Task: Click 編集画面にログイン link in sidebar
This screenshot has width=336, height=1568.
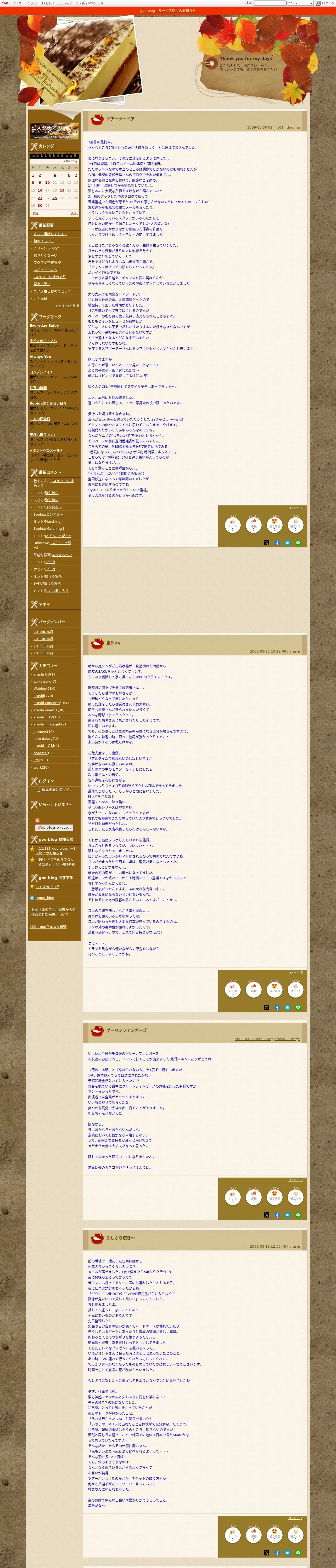Action: coord(57,789)
